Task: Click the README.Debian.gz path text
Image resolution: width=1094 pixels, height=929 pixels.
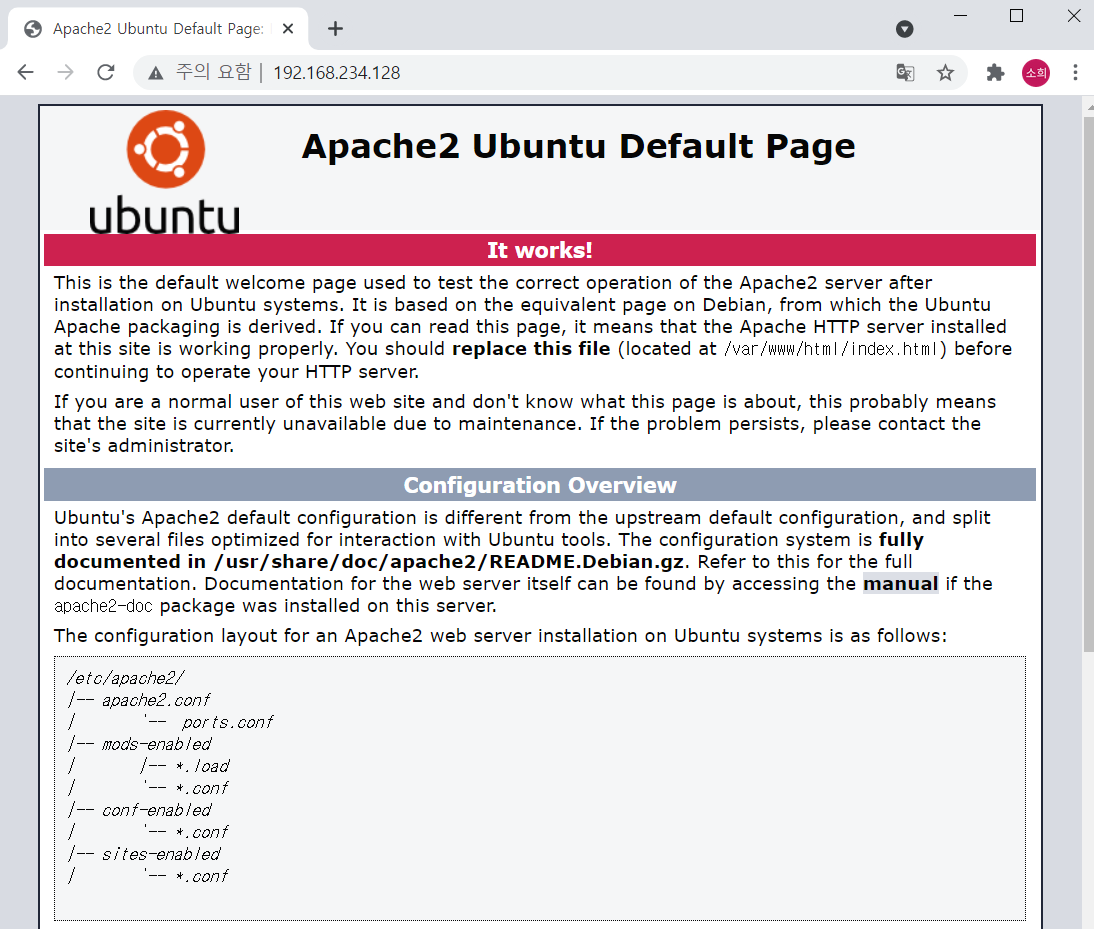Action: point(449,561)
